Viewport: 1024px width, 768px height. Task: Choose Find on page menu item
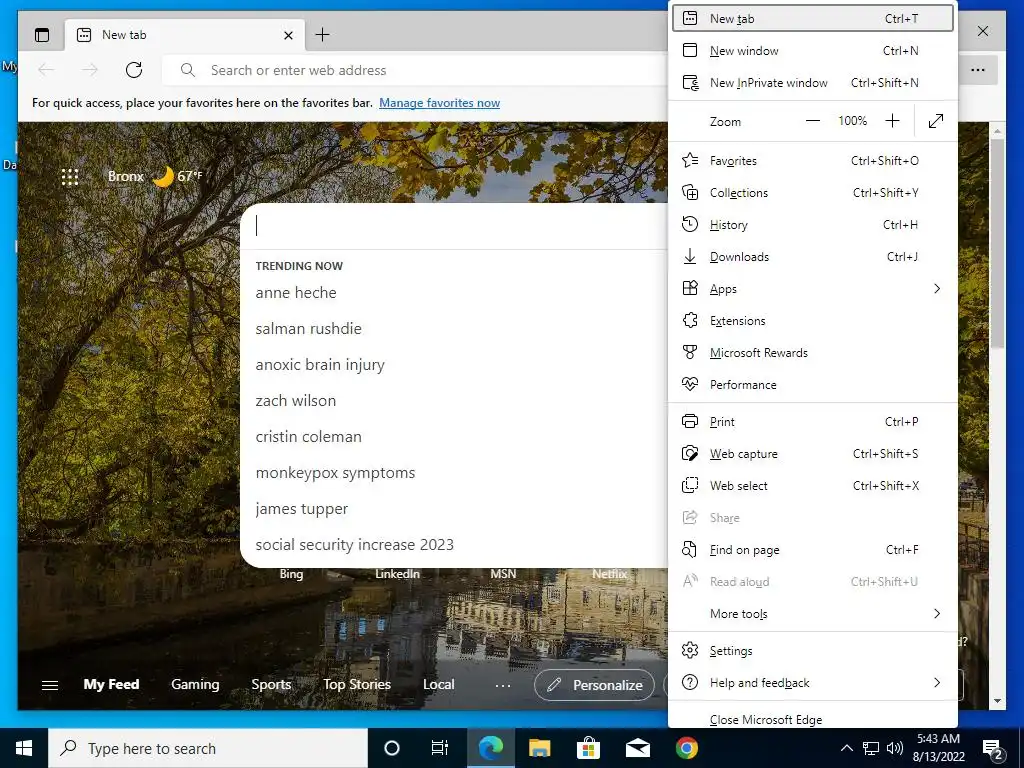coord(812,550)
